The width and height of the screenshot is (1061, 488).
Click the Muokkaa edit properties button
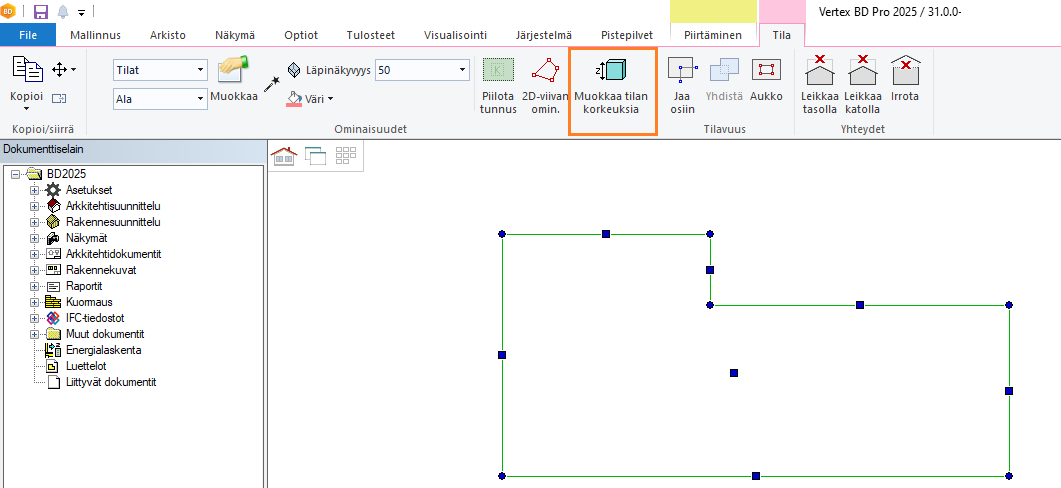coord(234,80)
